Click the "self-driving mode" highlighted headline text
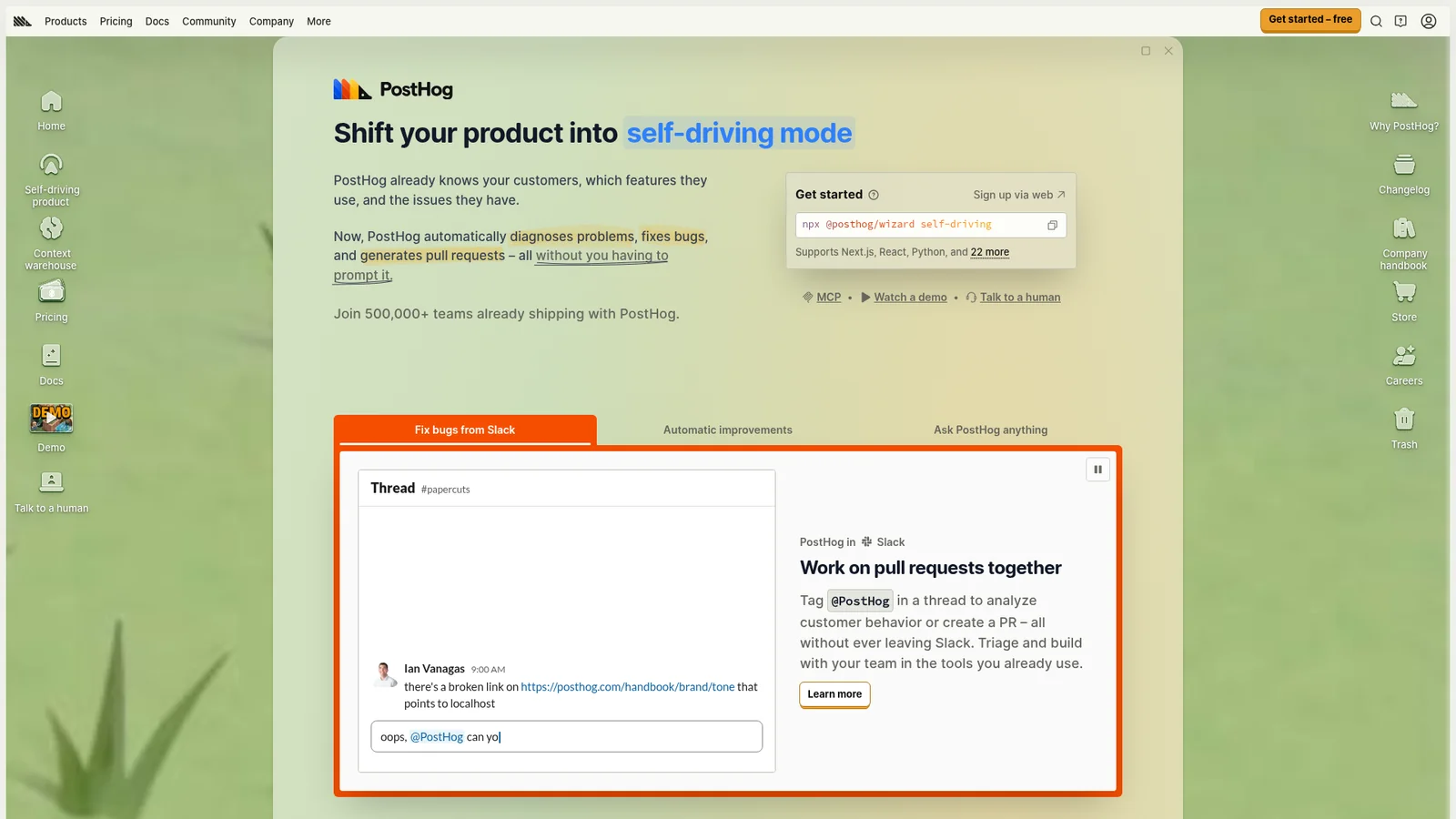The height and width of the screenshot is (819, 1456). [x=739, y=133]
